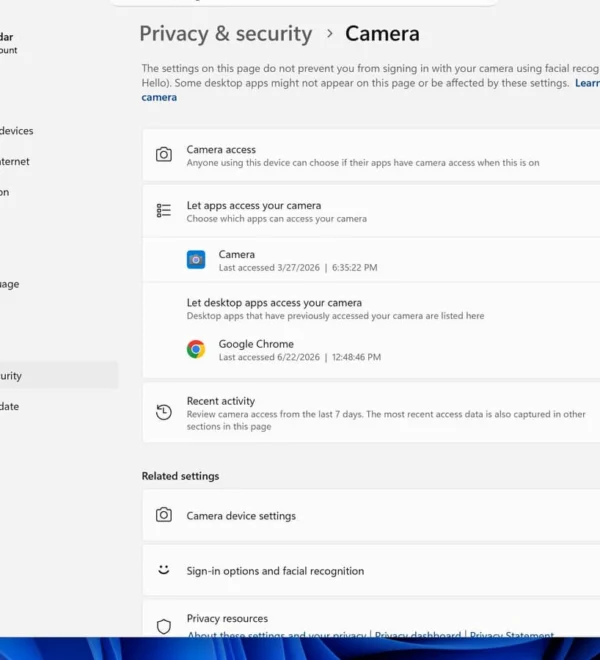Click the Camera page title
The width and height of the screenshot is (600, 660).
pyautogui.click(x=382, y=34)
